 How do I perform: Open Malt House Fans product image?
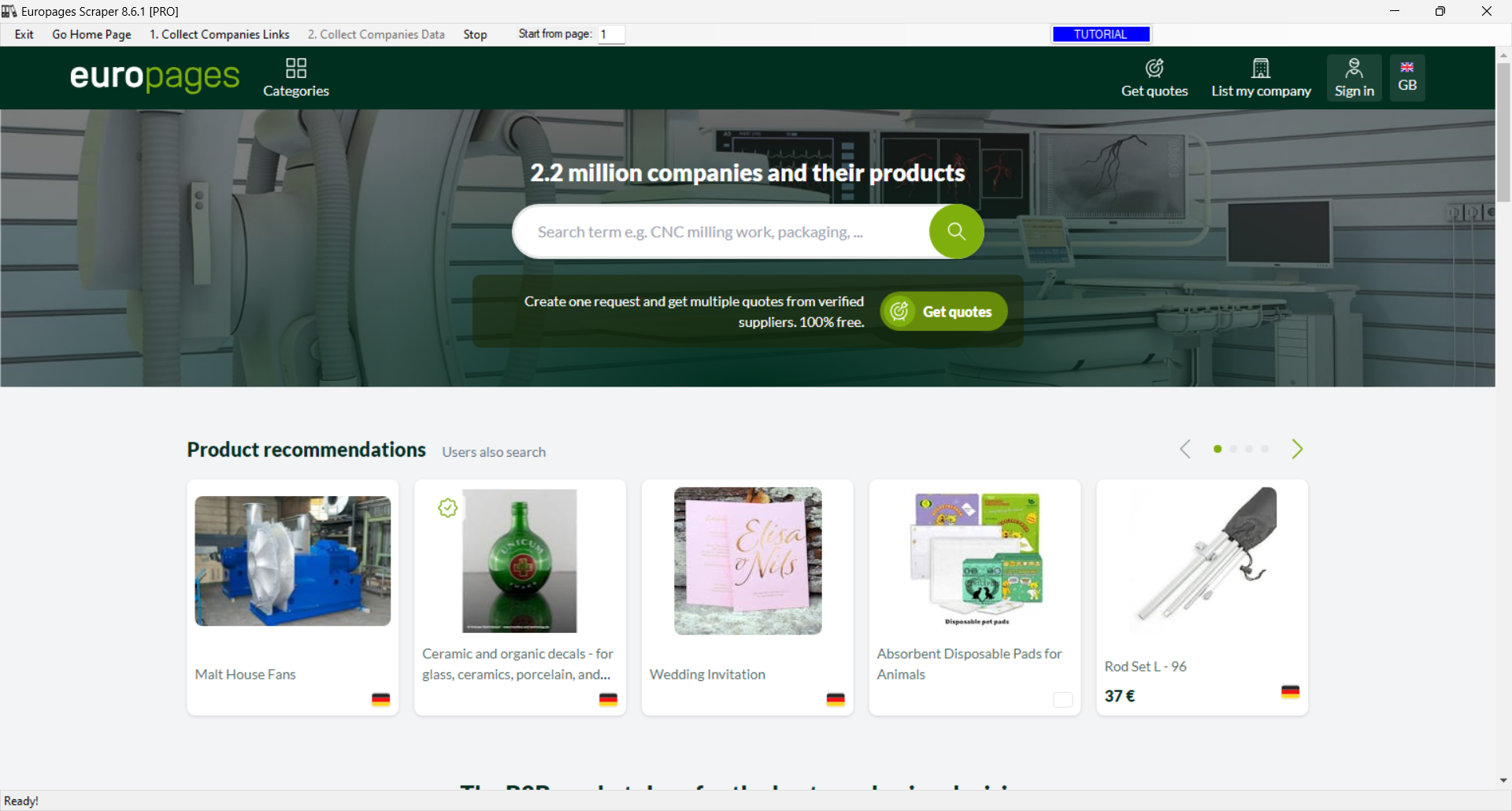point(293,561)
